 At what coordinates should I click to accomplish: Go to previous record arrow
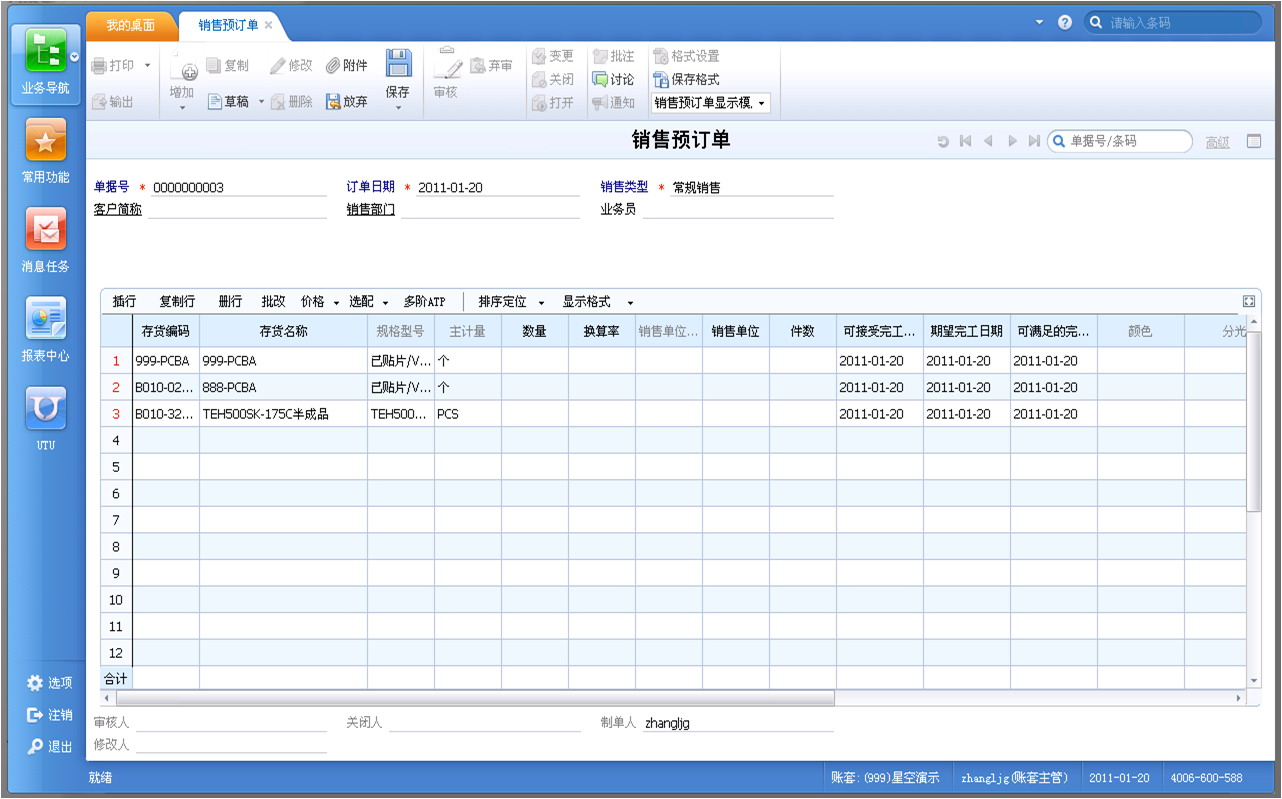(x=988, y=142)
